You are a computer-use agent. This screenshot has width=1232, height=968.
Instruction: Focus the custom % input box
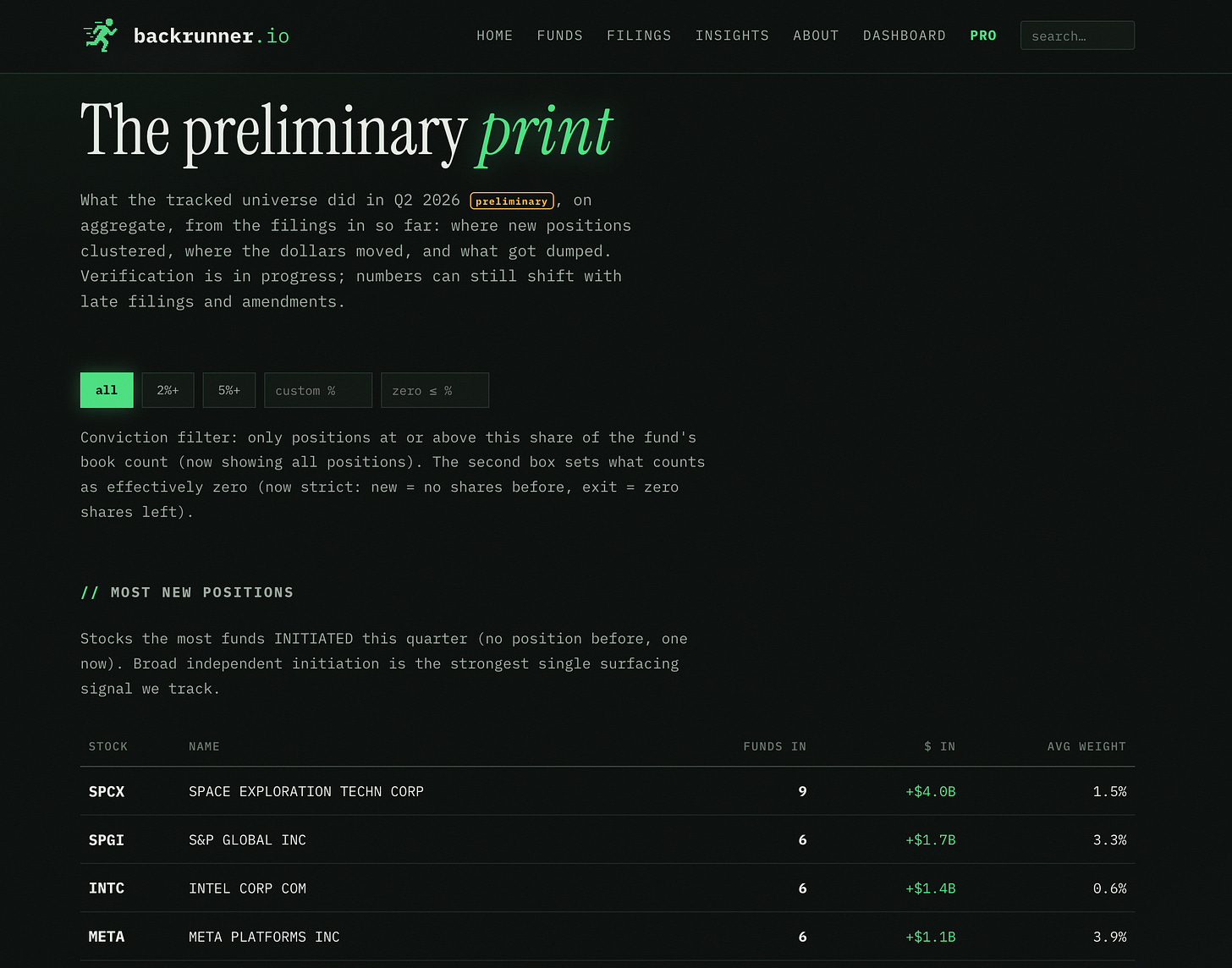(x=318, y=390)
